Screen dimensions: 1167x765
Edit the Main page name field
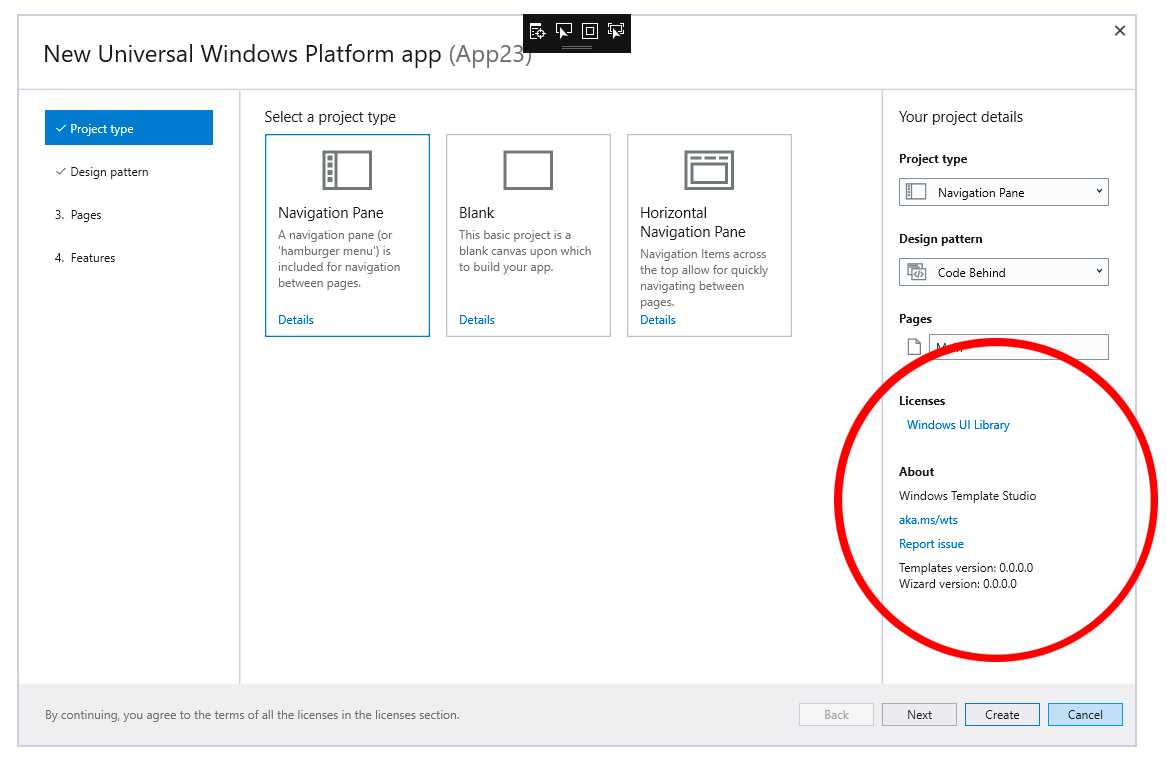(x=1019, y=347)
